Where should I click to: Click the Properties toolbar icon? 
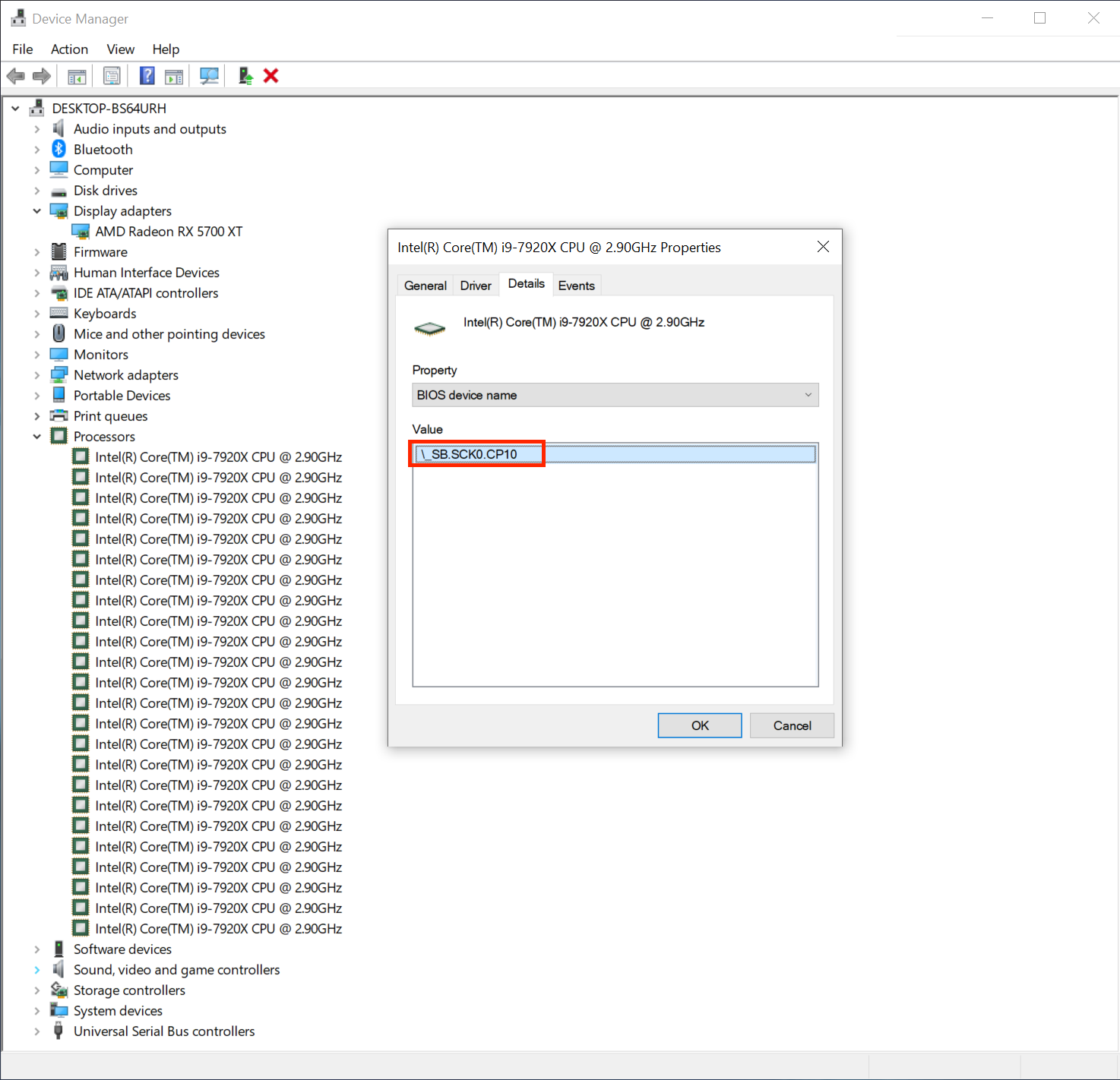[112, 76]
